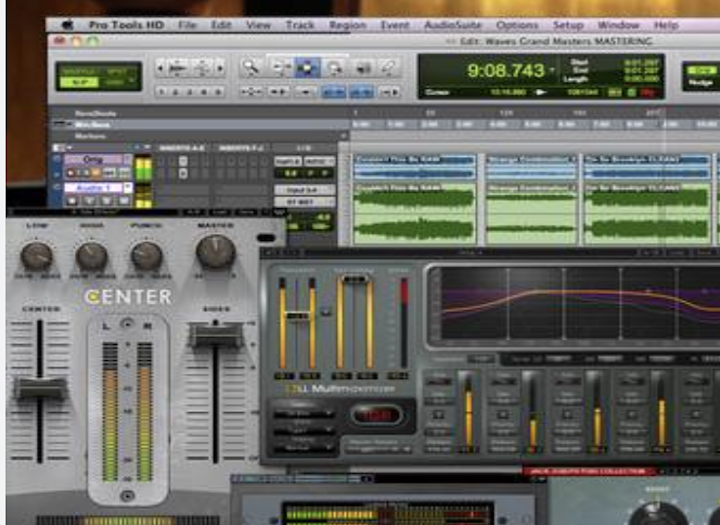Click the MIDI zoom button
This screenshot has width=720, height=525.
point(202,68)
